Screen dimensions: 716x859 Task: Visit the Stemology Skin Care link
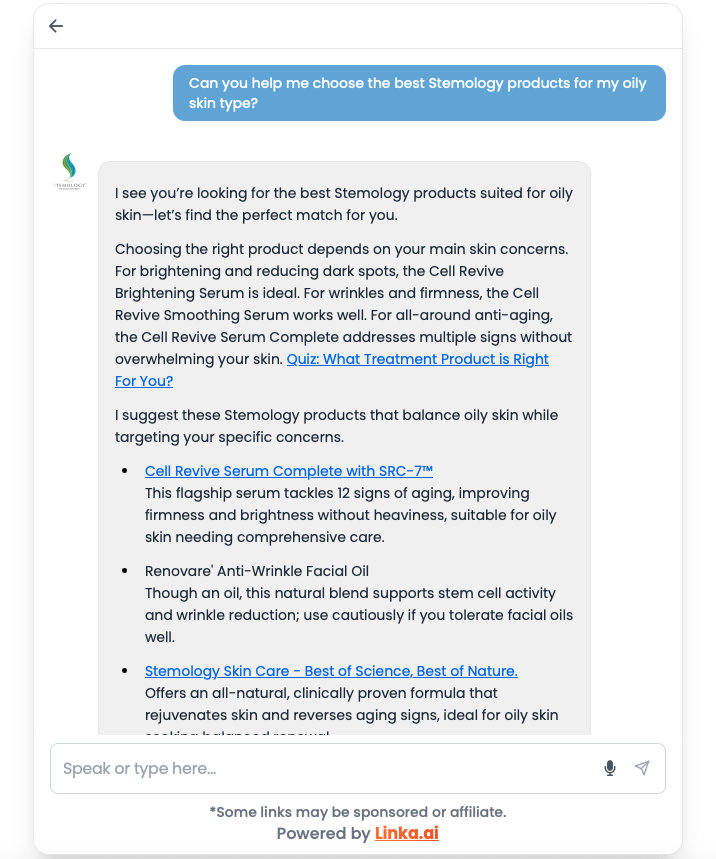[331, 671]
